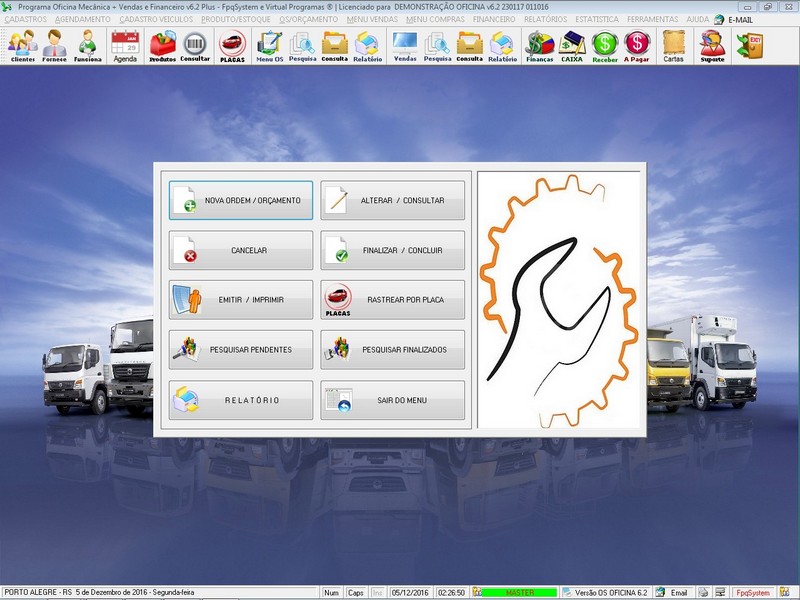This screenshot has width=800, height=600.
Task: Open the Funciona employees icon
Action: 87,46
